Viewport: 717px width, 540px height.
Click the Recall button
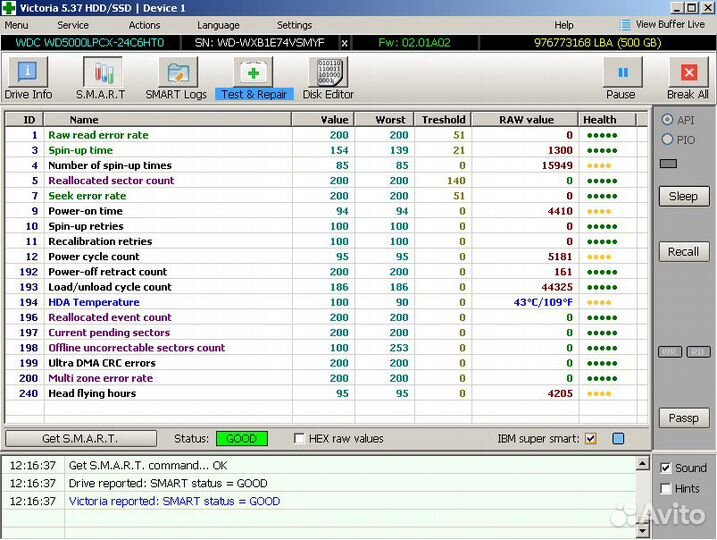coord(684,252)
